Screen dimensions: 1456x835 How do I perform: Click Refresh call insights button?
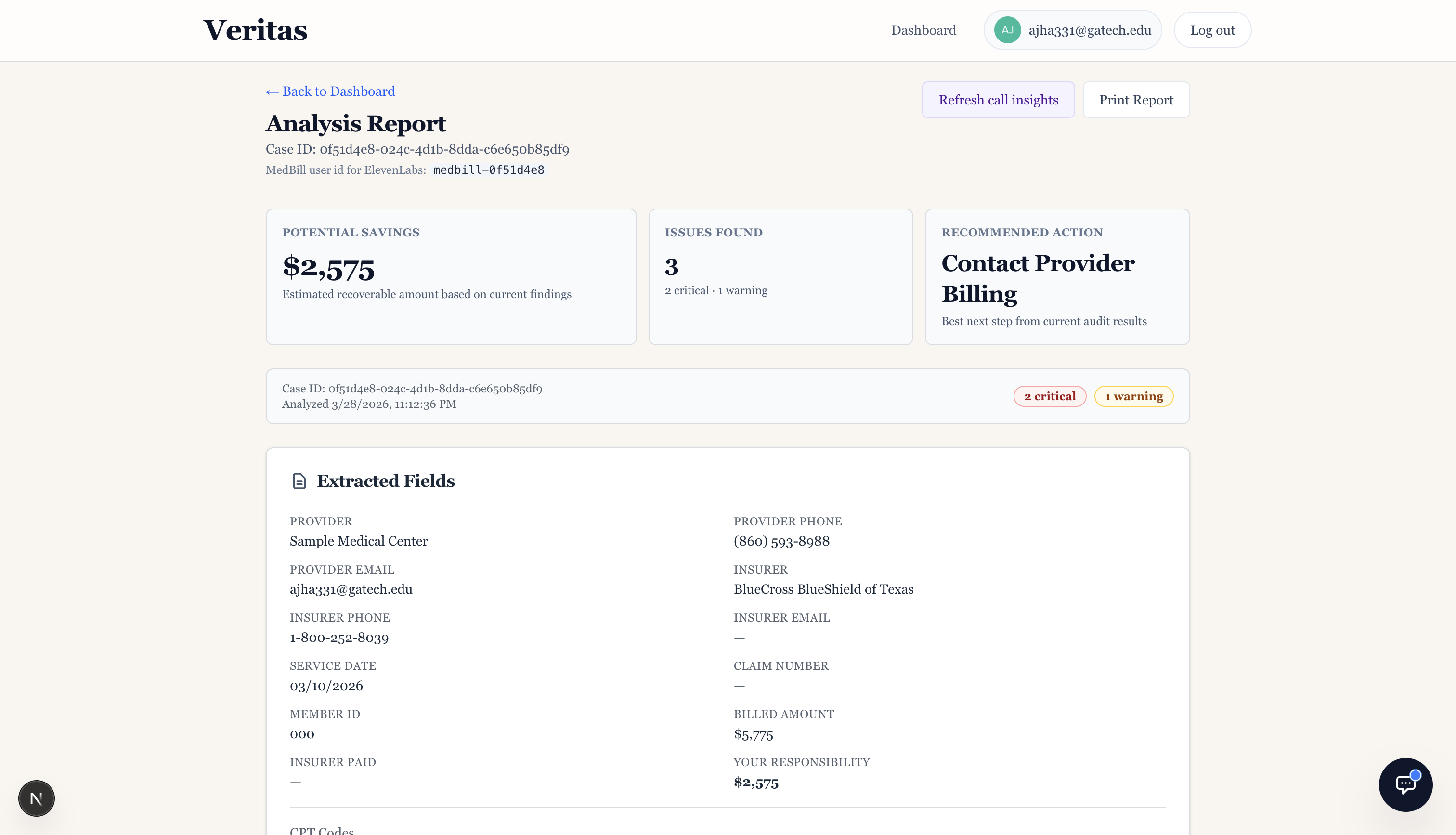click(x=998, y=100)
